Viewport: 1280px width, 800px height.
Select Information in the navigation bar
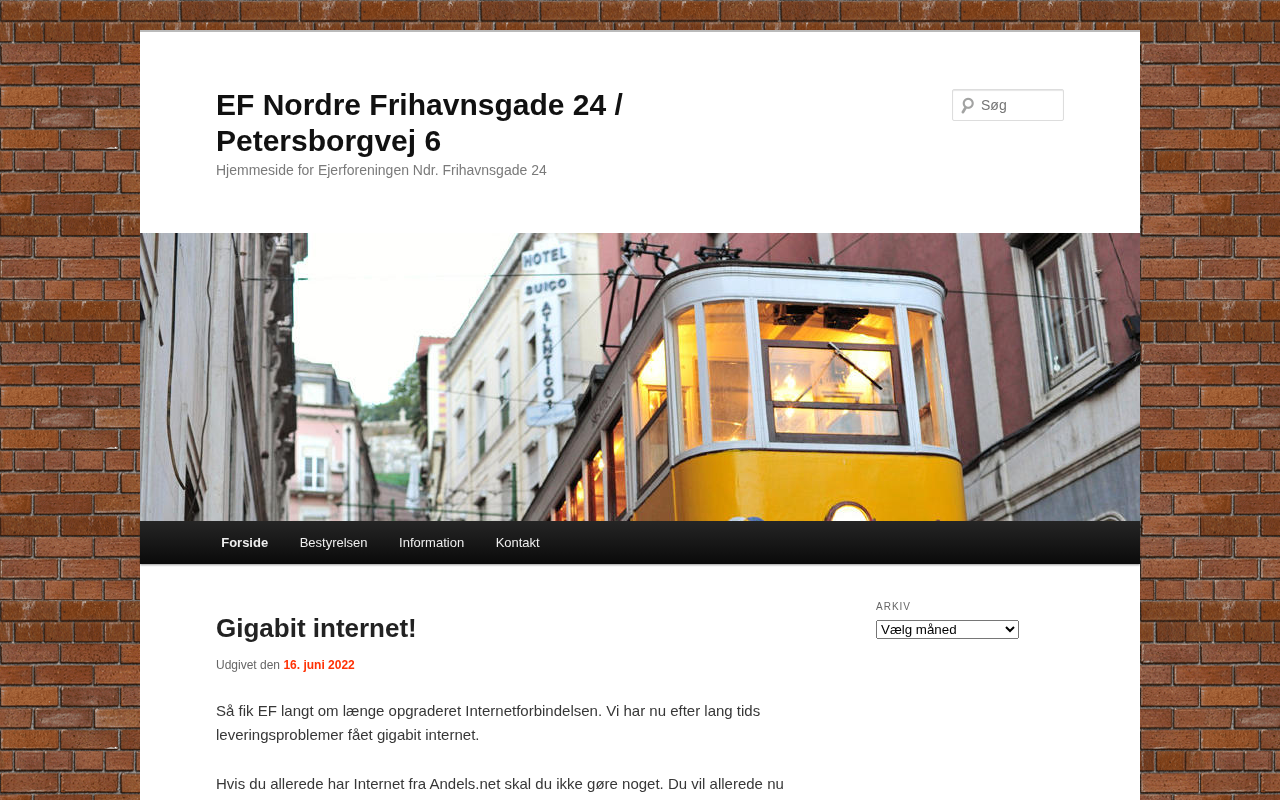(x=431, y=542)
